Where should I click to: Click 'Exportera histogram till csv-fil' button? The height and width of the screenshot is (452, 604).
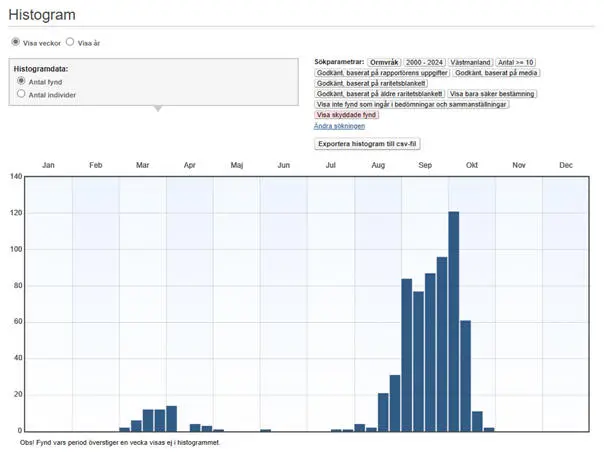367,144
